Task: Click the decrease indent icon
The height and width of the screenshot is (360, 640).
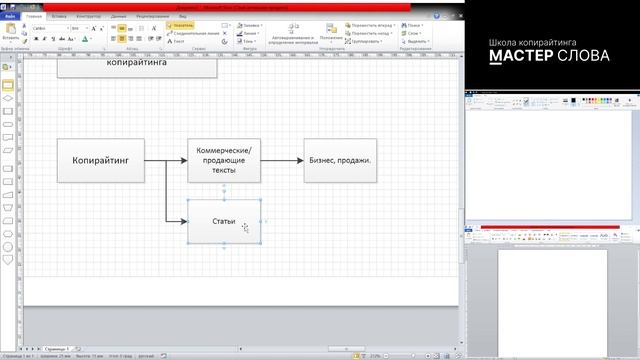Action: click(151, 39)
